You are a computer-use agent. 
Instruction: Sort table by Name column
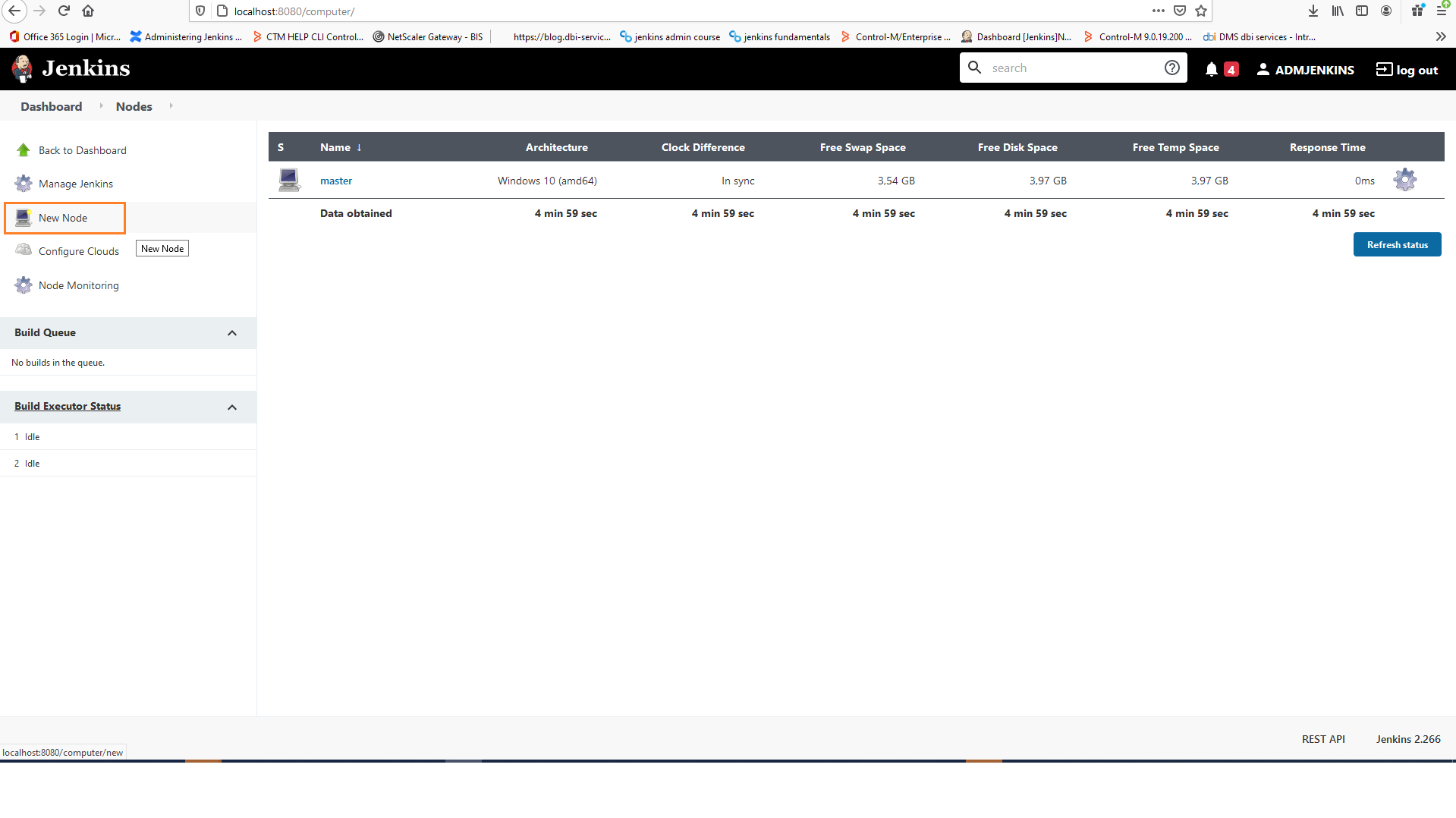tap(341, 147)
